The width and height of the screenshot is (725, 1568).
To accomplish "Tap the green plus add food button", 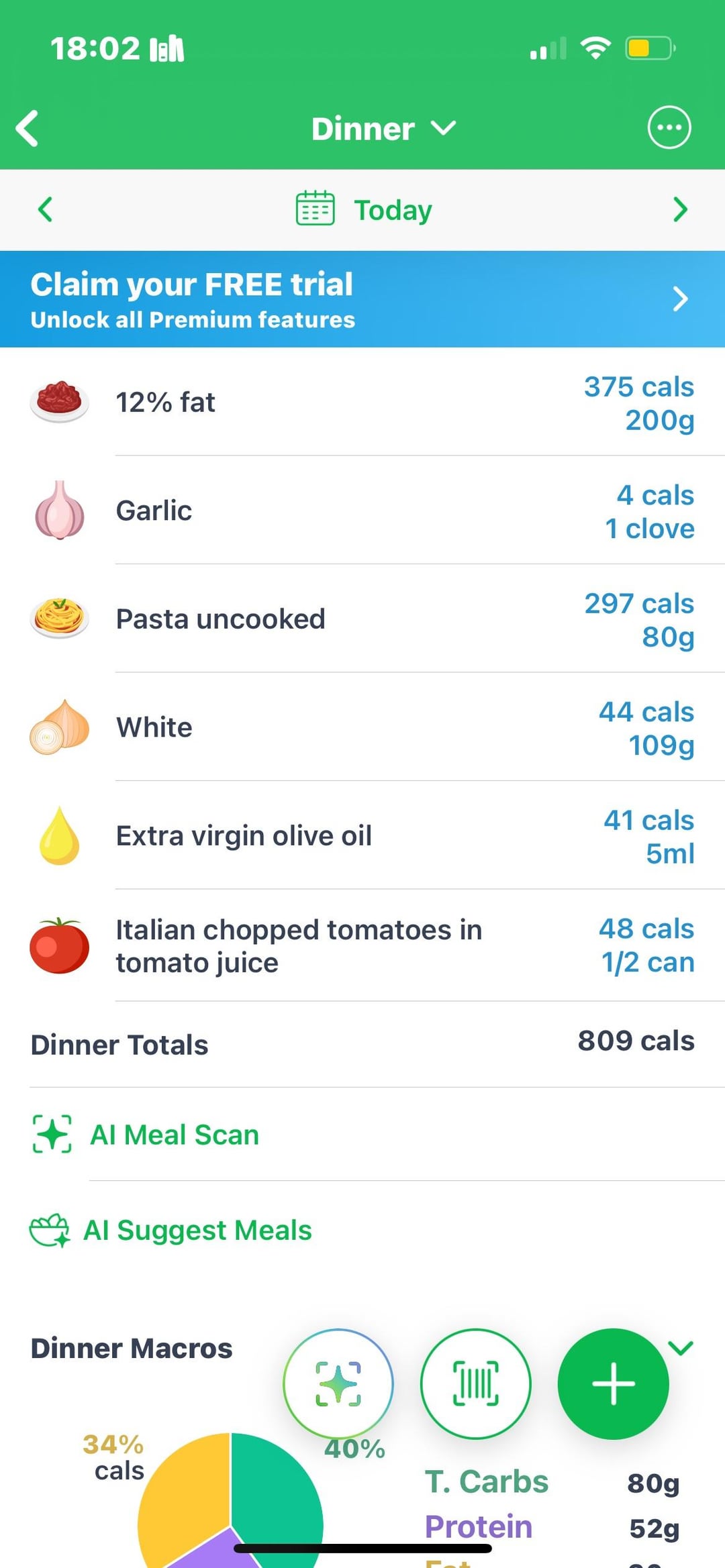I will (613, 1383).
